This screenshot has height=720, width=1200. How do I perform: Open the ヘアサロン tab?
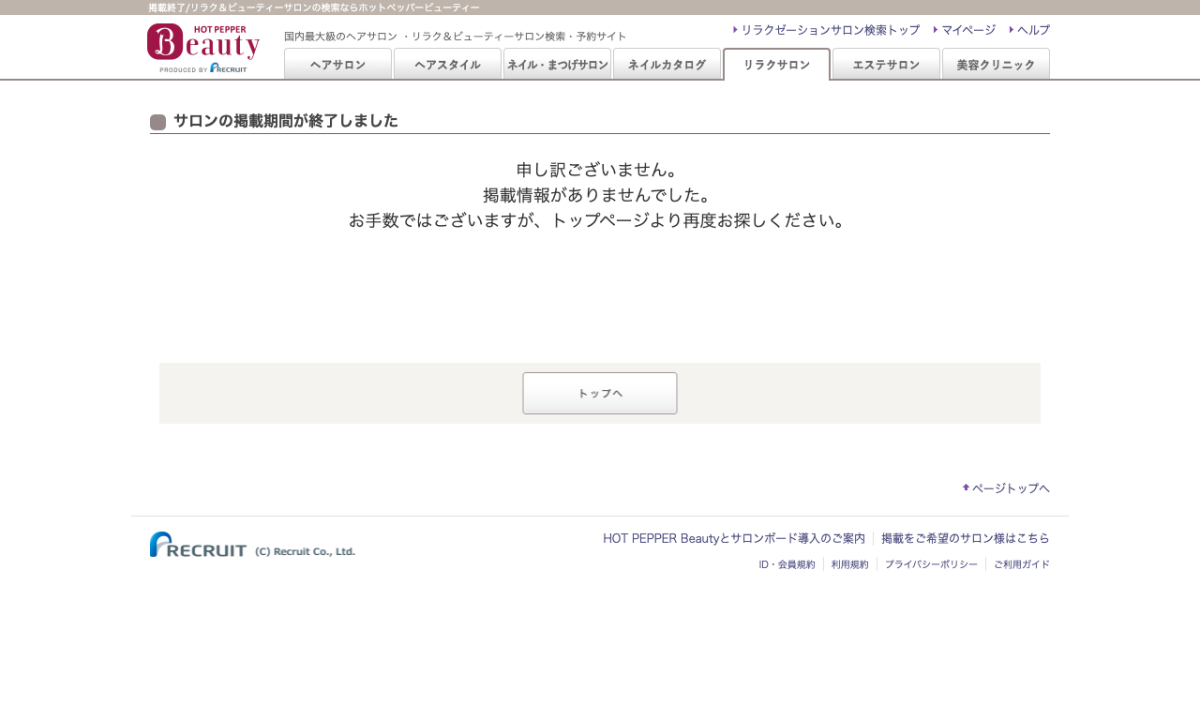click(337, 65)
